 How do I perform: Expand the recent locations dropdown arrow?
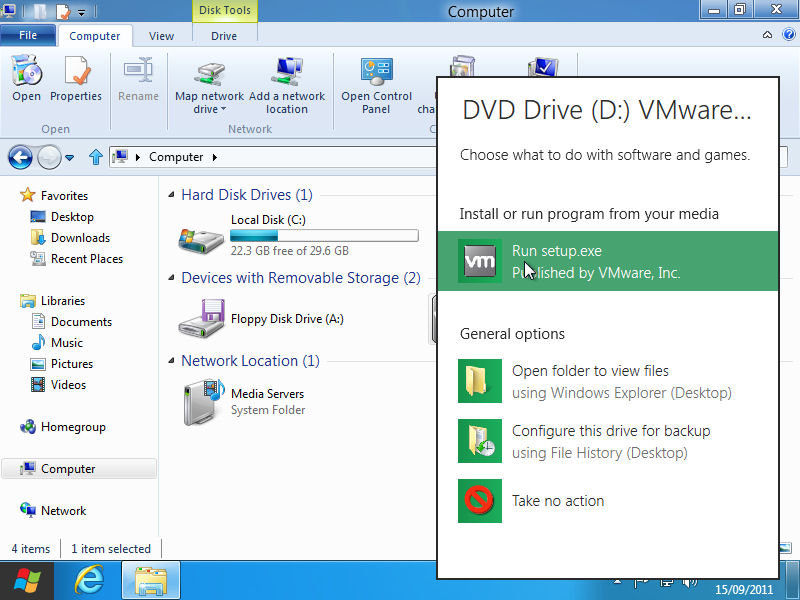pos(69,158)
